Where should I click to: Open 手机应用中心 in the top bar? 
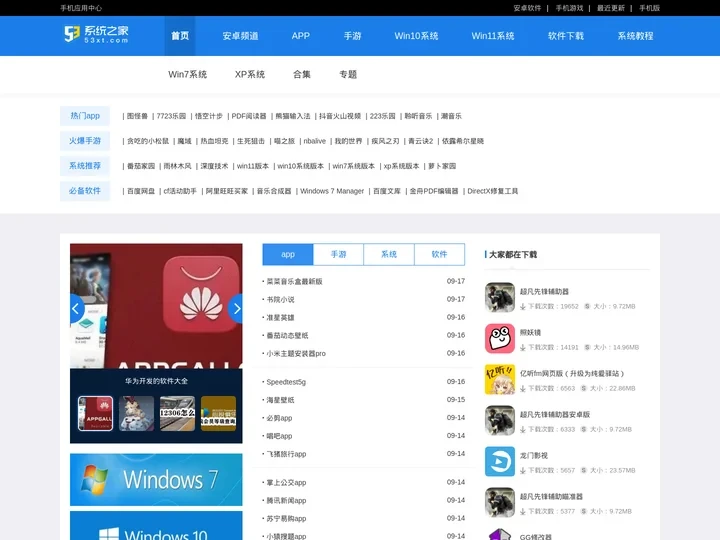81,8
